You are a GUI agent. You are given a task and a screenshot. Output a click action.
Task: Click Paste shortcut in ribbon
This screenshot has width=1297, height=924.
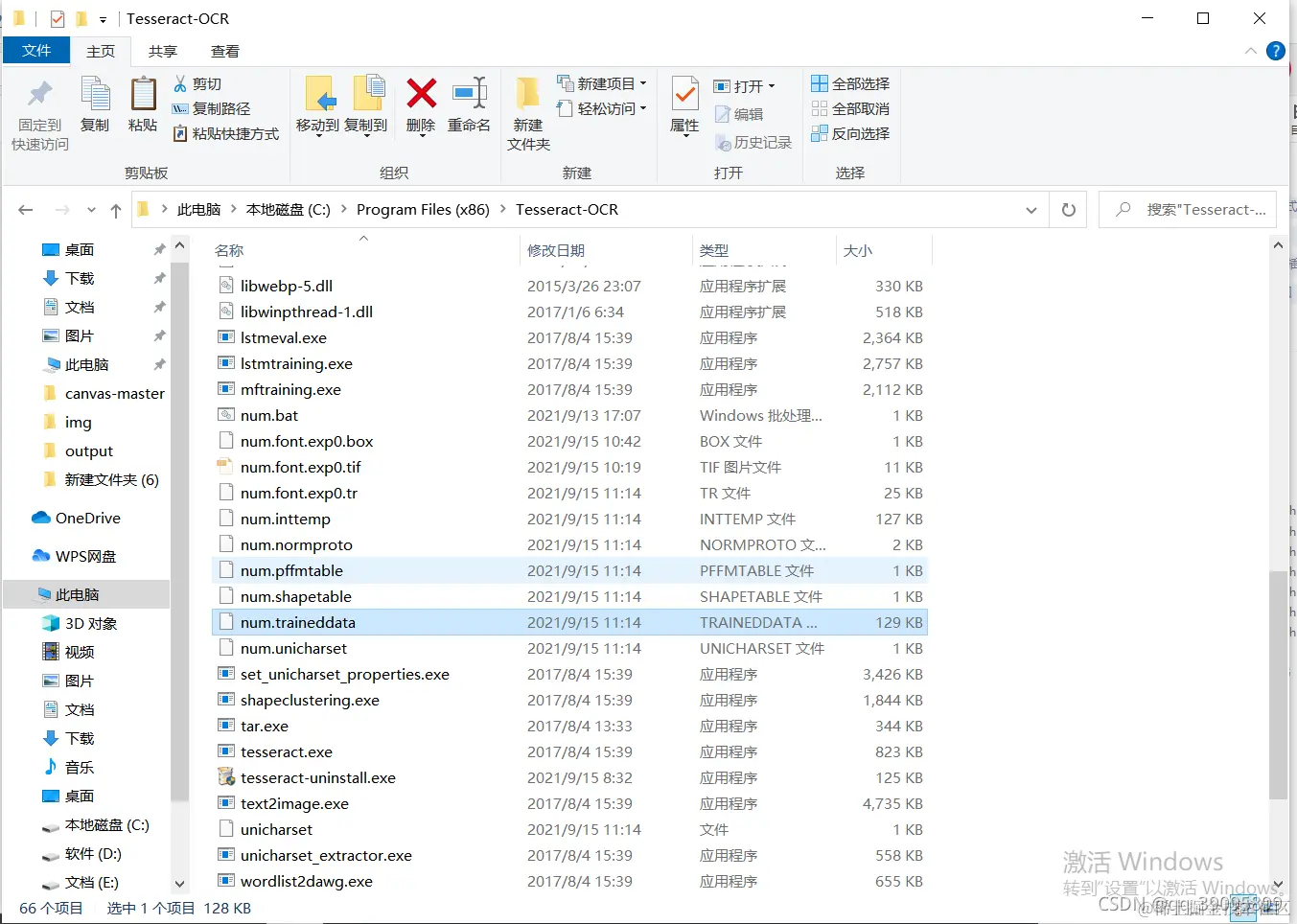[225, 134]
